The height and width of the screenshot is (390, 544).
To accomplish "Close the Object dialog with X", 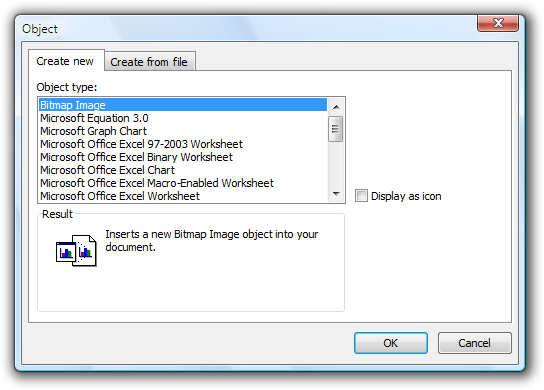I will point(498,23).
